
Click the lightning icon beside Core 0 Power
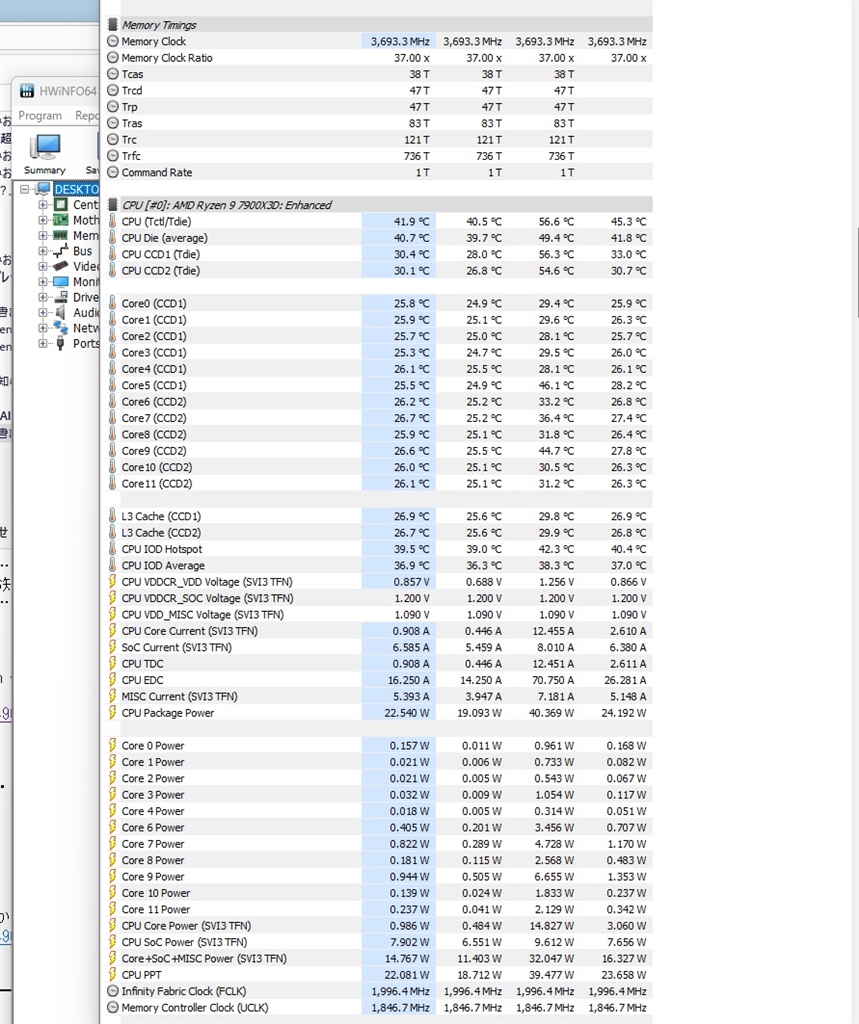(112, 745)
